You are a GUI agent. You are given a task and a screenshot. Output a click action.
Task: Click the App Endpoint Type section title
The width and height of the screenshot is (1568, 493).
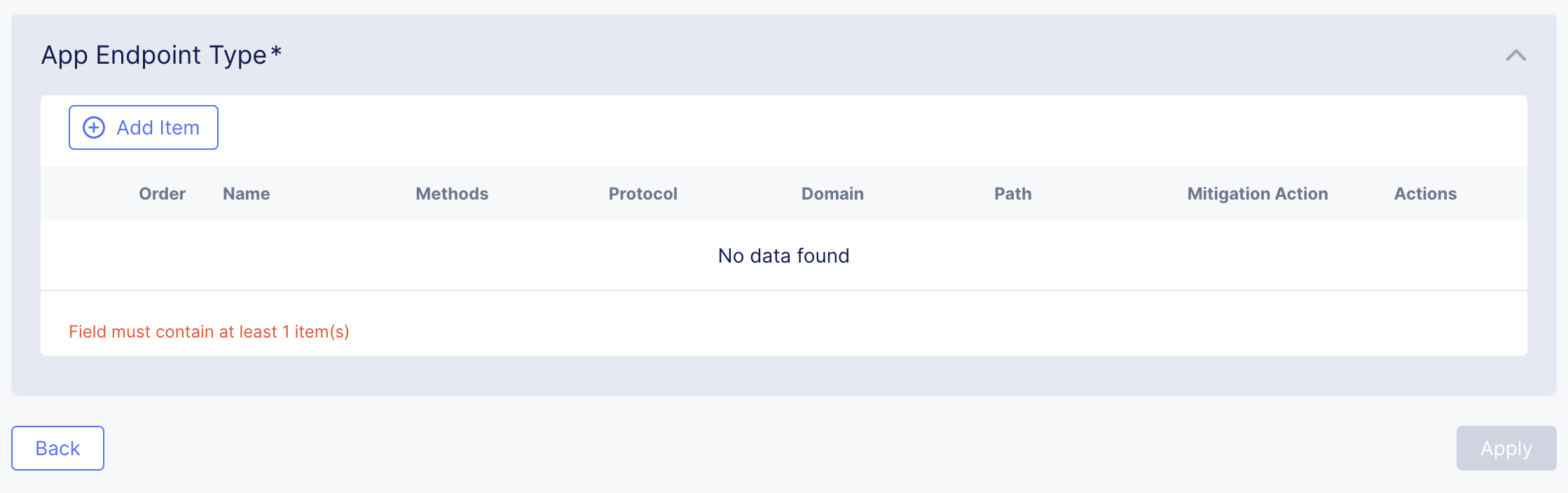tap(154, 55)
